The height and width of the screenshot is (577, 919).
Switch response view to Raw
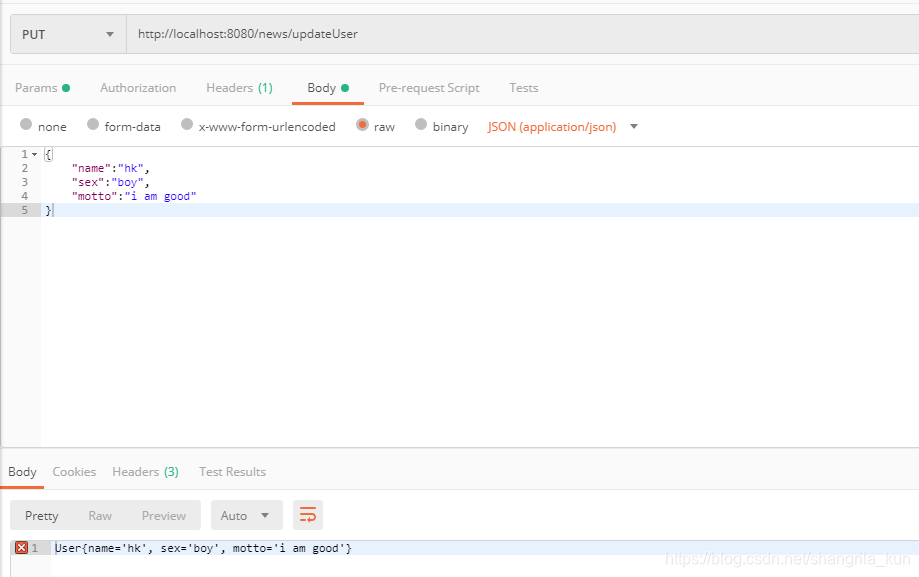pos(100,515)
